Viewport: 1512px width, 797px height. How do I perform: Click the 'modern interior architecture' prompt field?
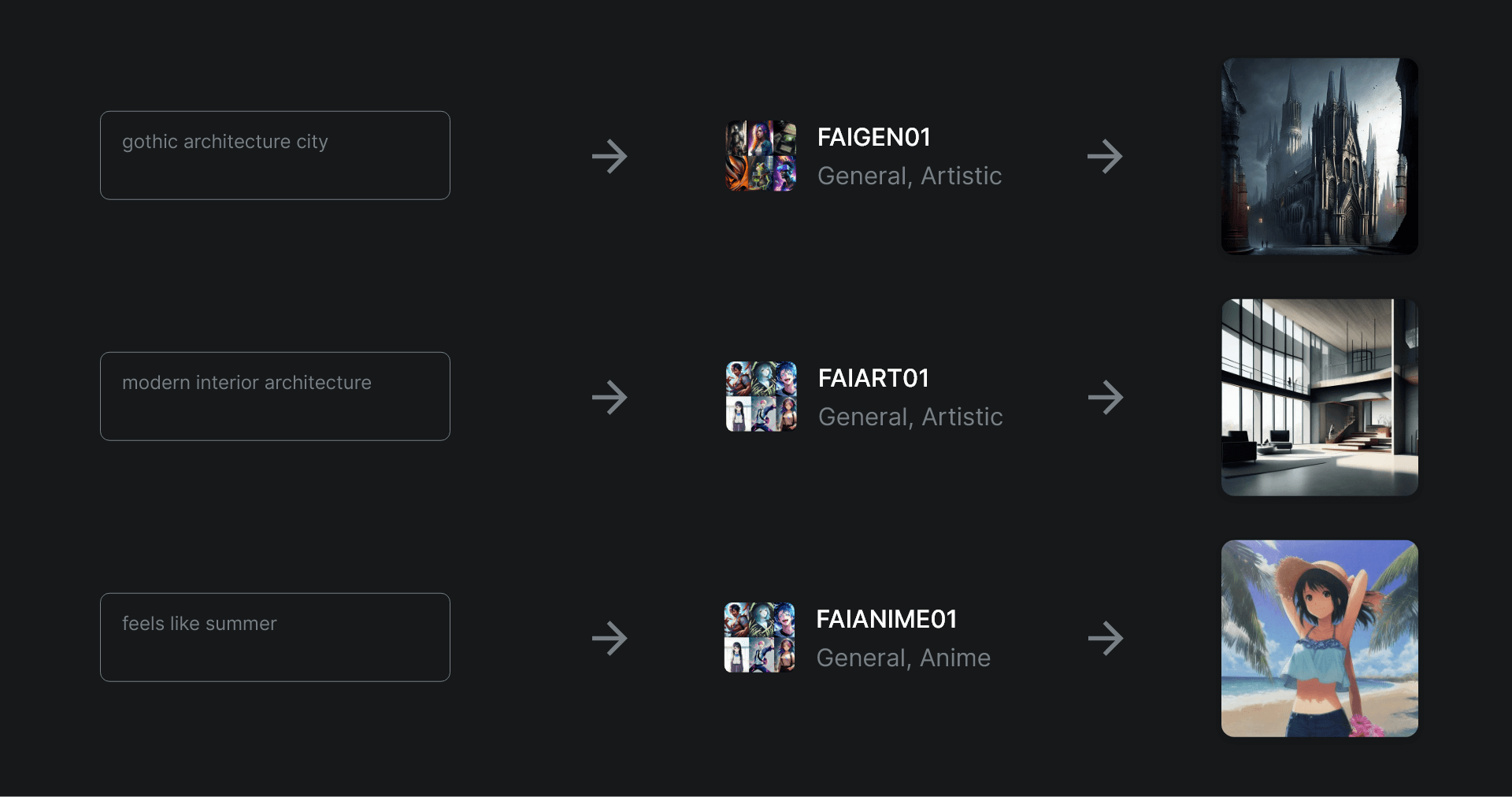click(x=275, y=396)
